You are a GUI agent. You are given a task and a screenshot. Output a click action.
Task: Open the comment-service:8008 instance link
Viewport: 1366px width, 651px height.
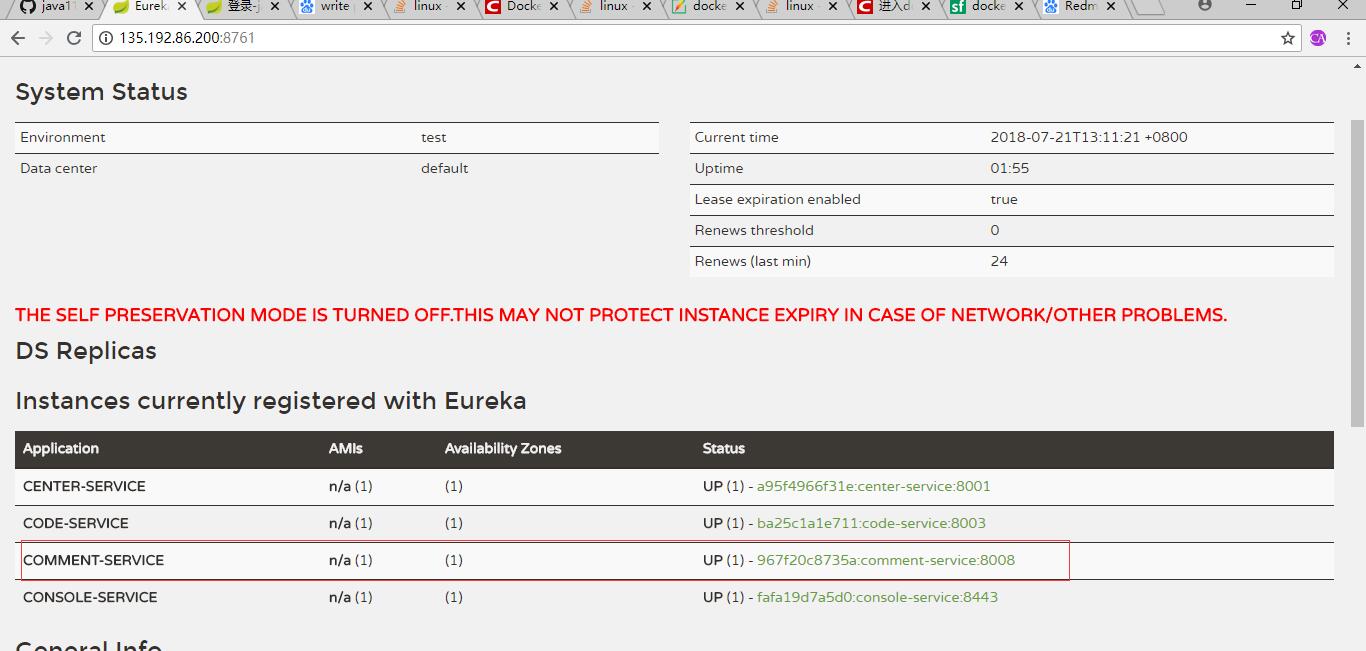tap(885, 561)
